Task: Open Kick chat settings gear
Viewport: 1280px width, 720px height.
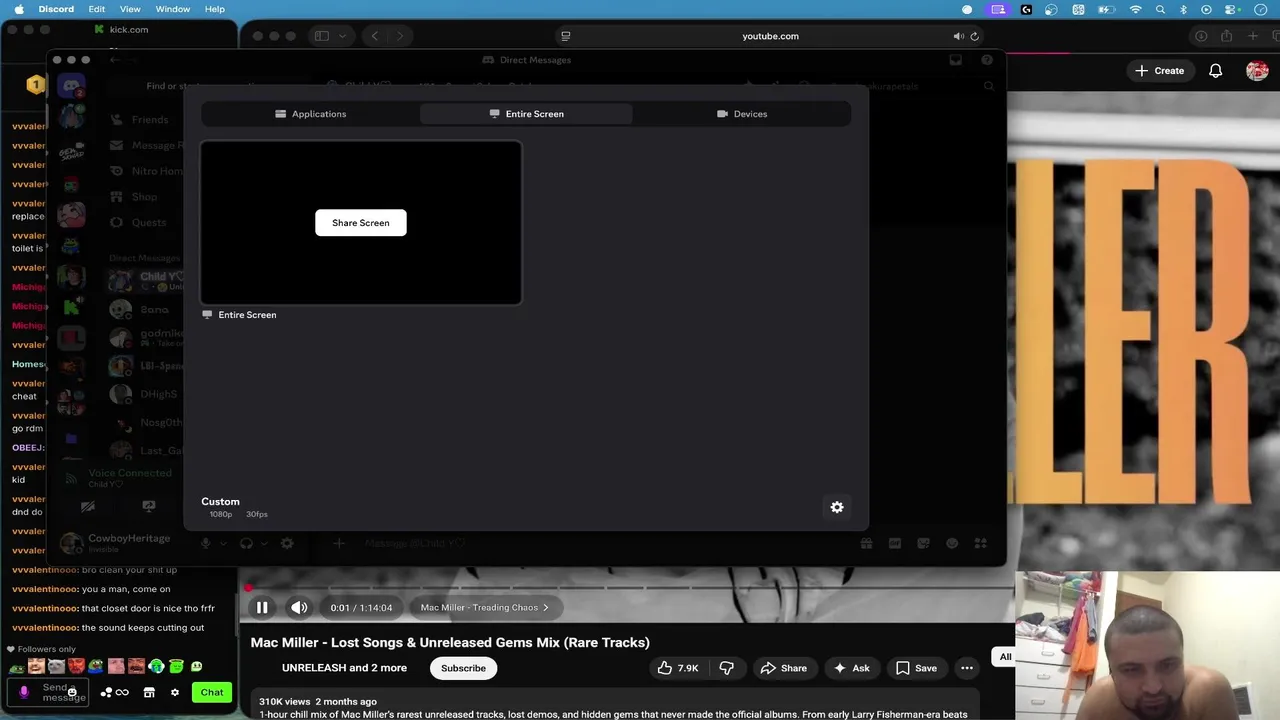Action: tap(175, 692)
